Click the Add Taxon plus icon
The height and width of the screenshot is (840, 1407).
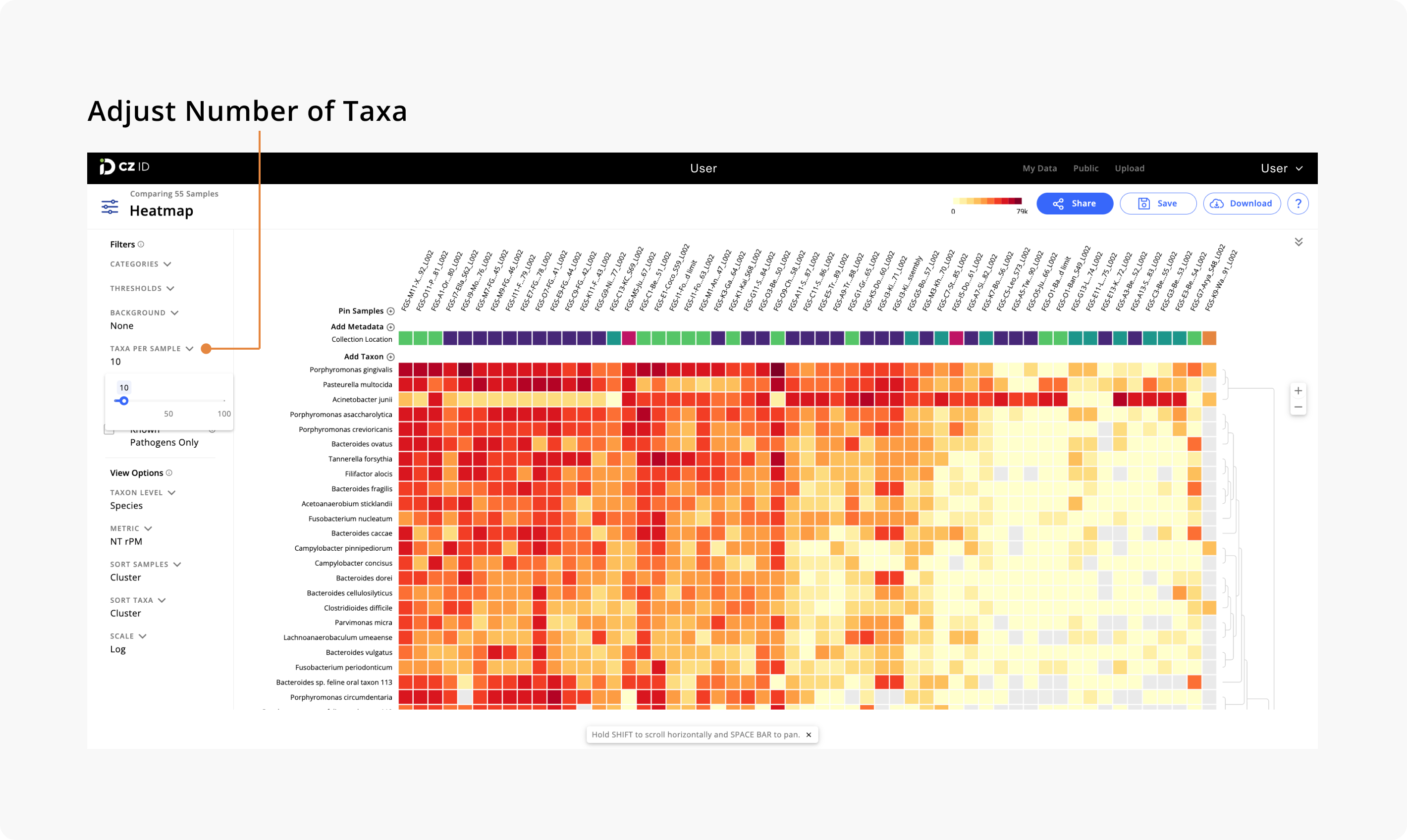click(x=391, y=357)
